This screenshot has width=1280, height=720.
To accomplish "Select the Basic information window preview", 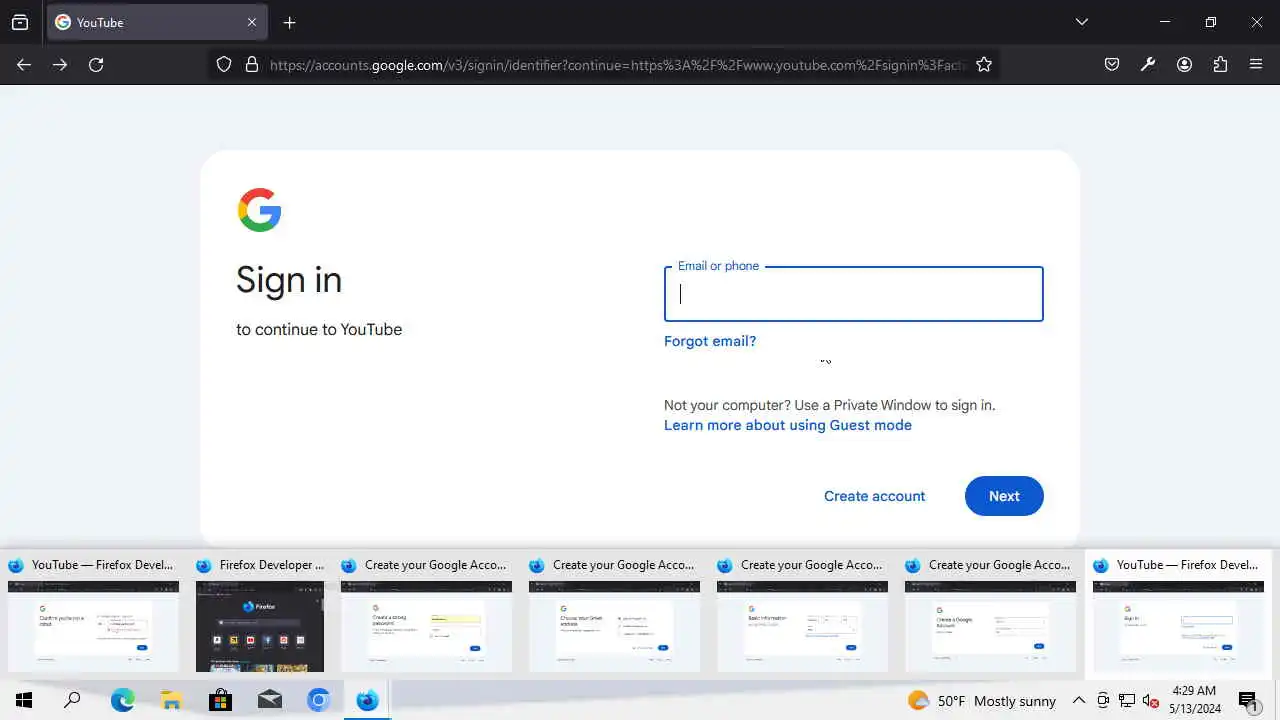I will pos(802,615).
